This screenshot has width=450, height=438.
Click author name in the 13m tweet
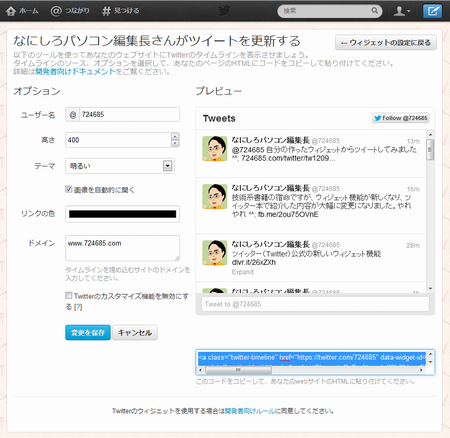click(271, 140)
